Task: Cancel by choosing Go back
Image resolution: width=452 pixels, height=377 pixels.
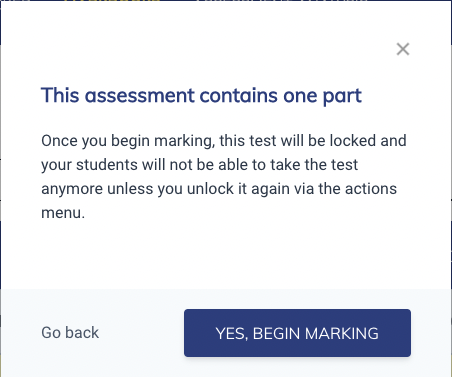Action: point(70,333)
